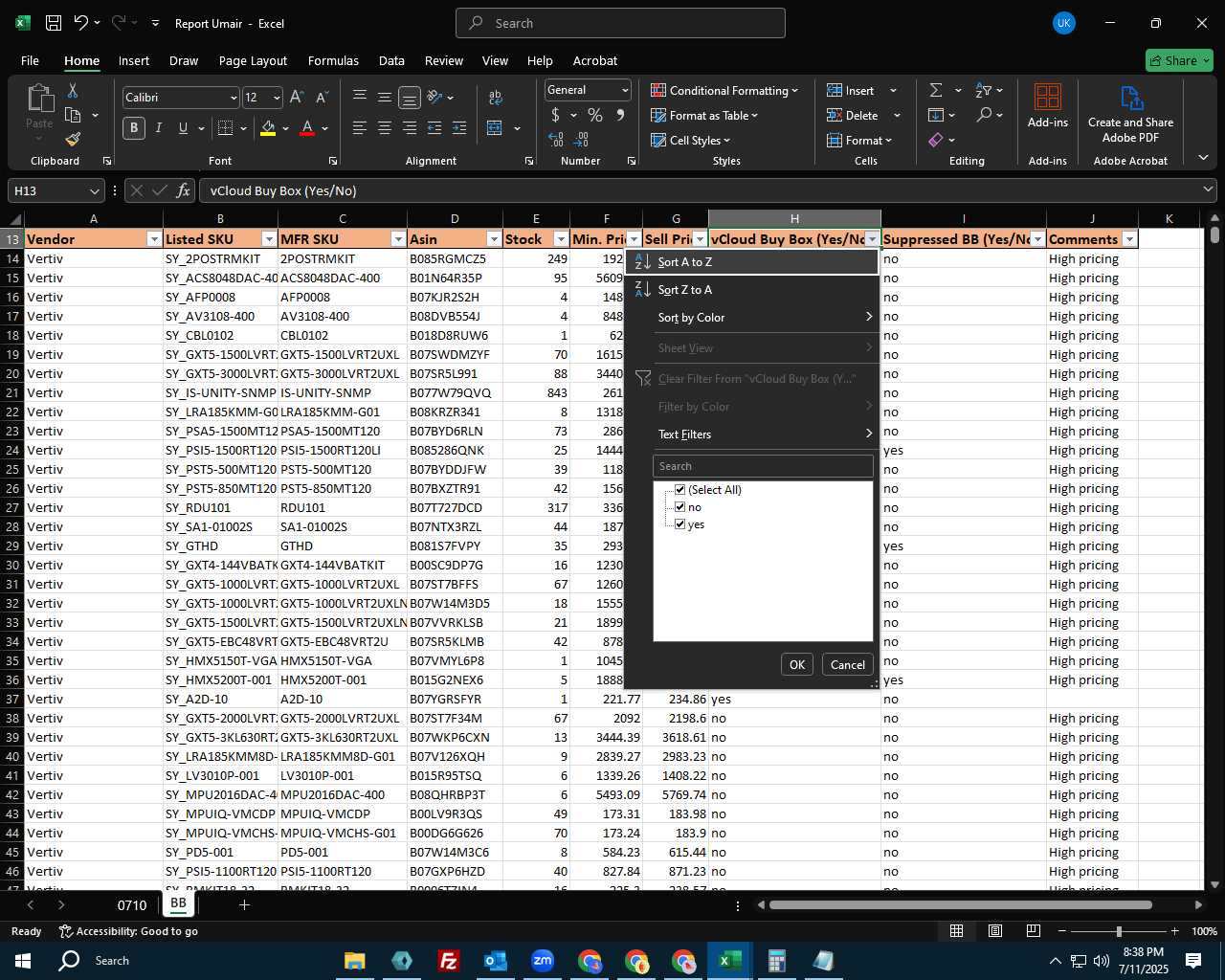
Task: Toggle Underline formatting
Action: (183, 127)
